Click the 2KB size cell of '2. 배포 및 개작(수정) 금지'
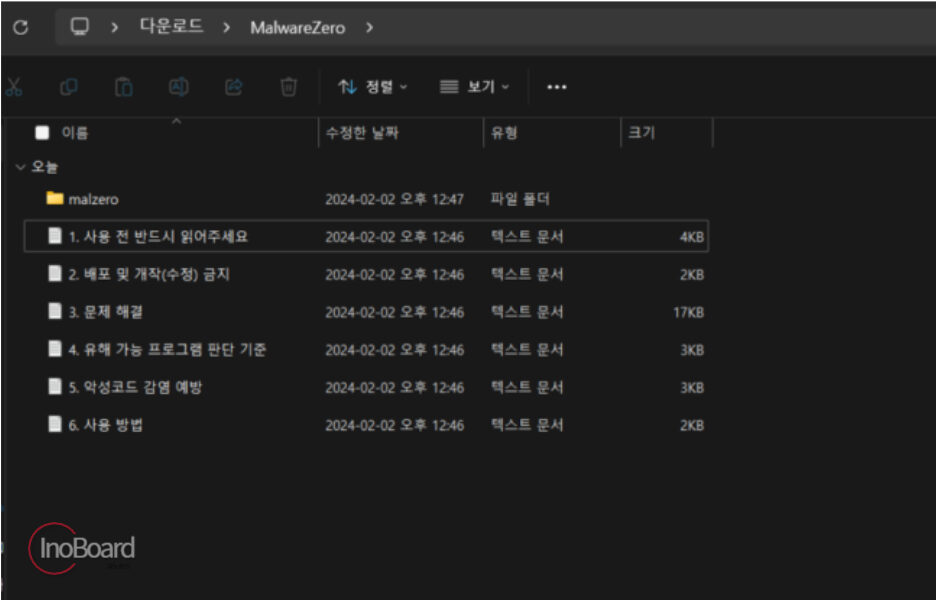The height and width of the screenshot is (600, 936). click(x=692, y=274)
